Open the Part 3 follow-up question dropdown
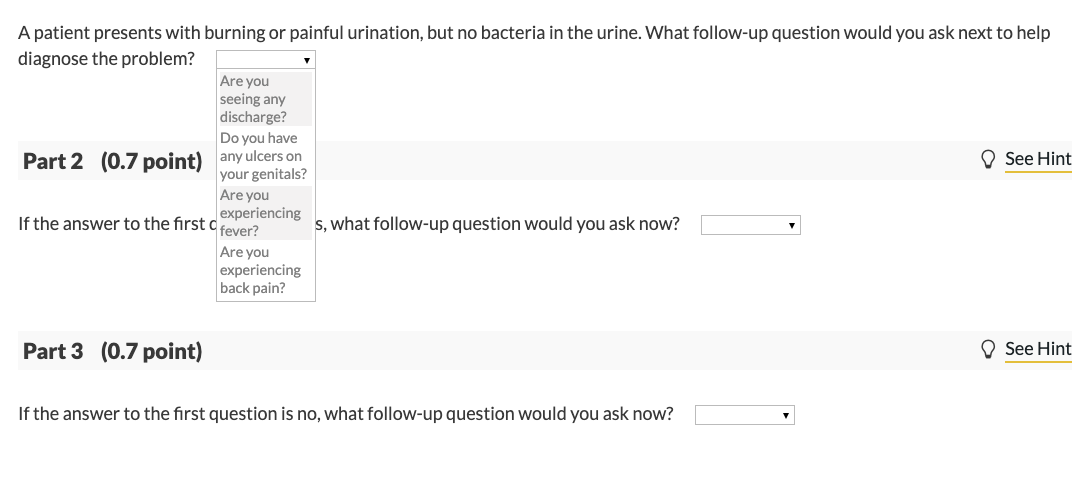This screenshot has width=1081, height=479. point(744,415)
